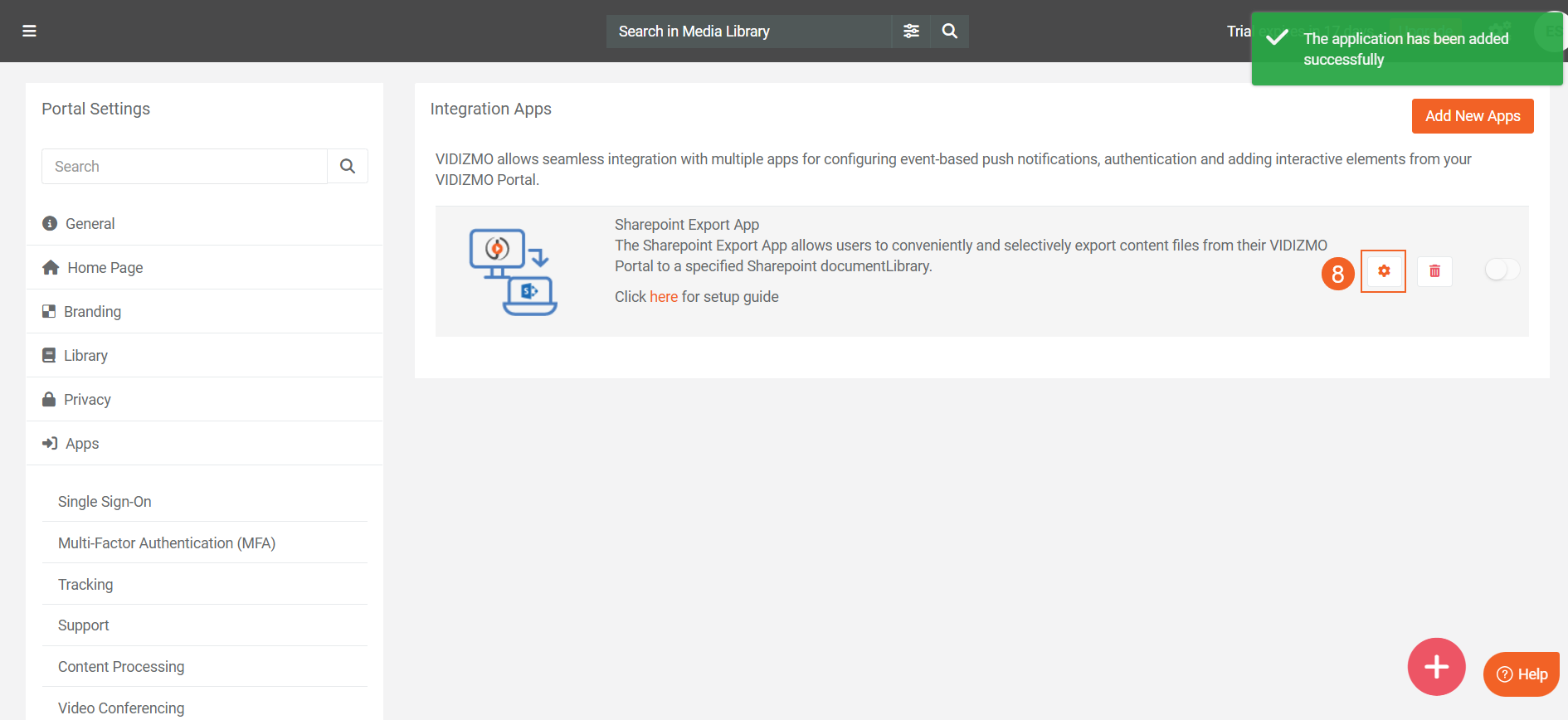The image size is (1568, 720).
Task: Click the Add New Apps button
Action: pyautogui.click(x=1473, y=116)
